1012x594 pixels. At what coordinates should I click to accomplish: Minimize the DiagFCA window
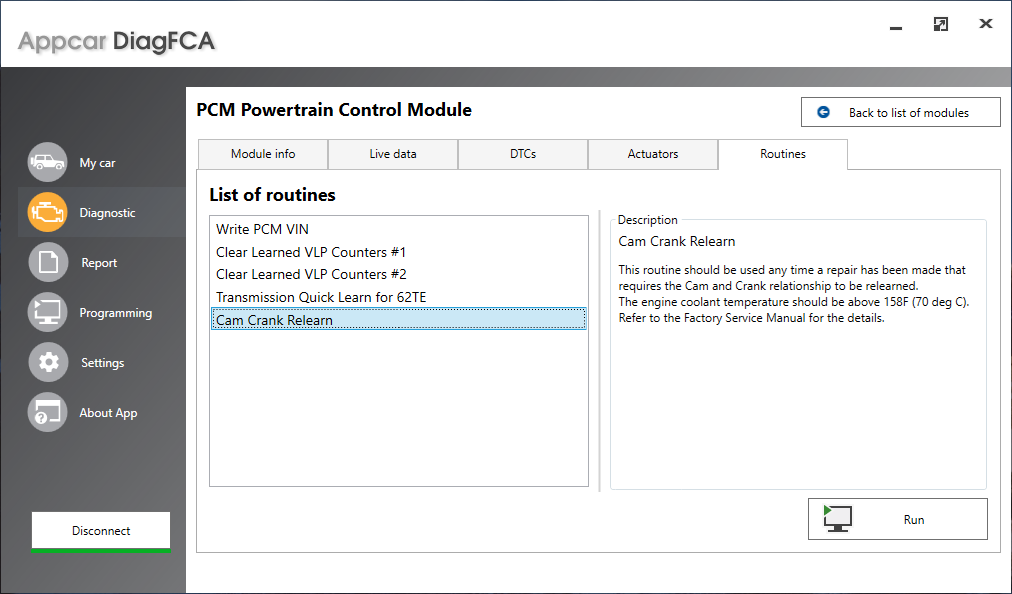(x=896, y=27)
